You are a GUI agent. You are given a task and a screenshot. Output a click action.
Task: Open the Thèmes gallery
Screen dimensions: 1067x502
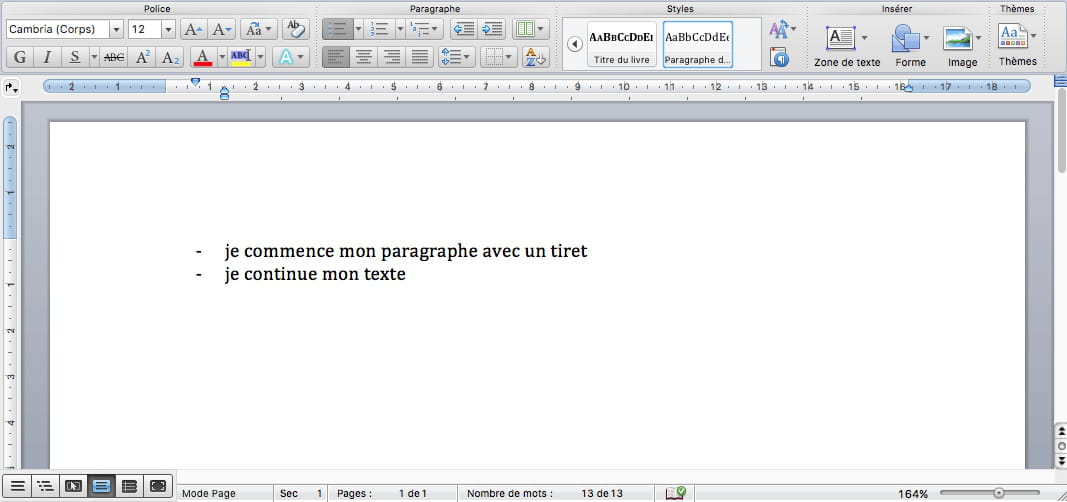click(x=1017, y=45)
